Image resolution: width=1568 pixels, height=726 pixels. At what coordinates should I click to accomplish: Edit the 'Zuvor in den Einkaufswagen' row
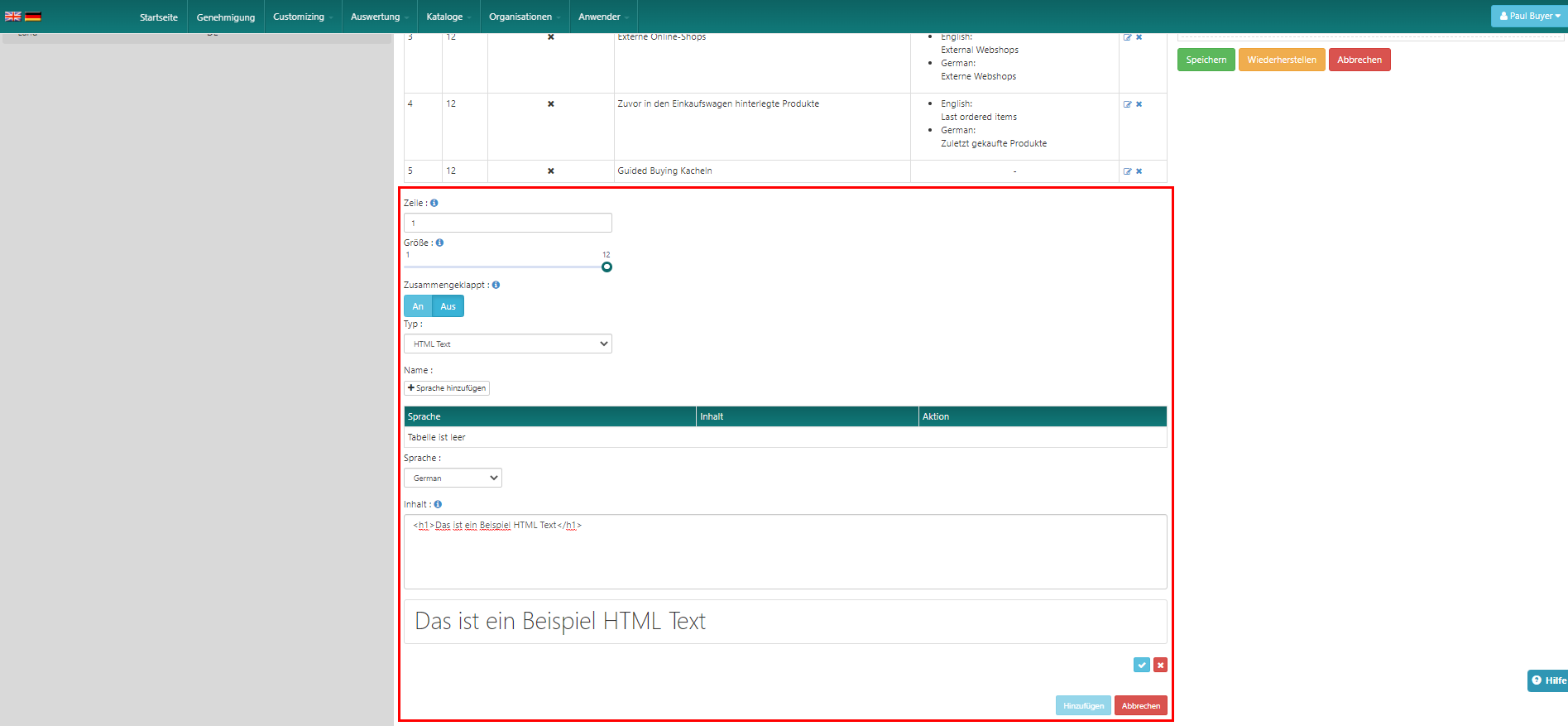tap(1127, 104)
